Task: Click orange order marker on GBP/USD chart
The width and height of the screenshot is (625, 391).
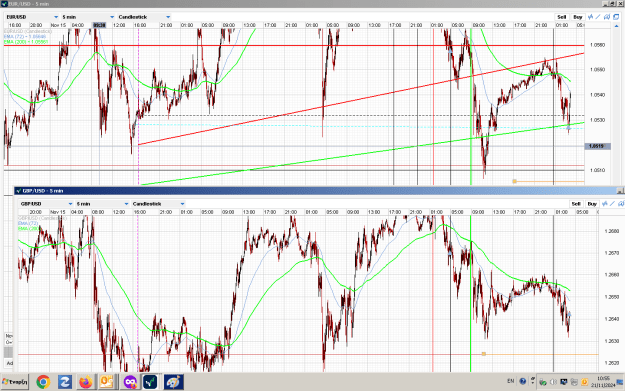Action: click(x=483, y=354)
